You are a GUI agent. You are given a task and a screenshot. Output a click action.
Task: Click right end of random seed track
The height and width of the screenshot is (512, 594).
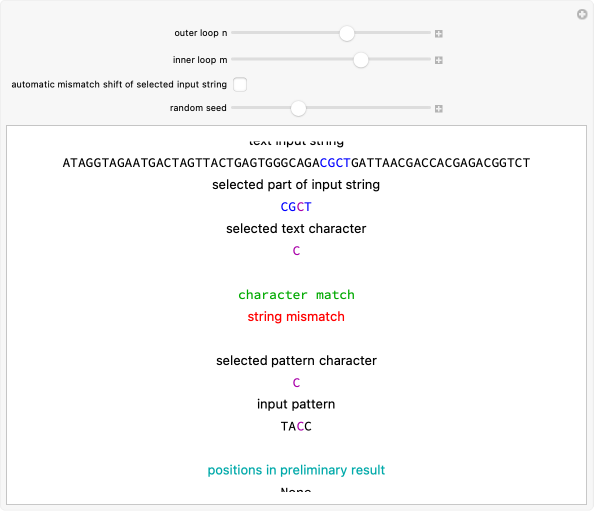click(428, 108)
